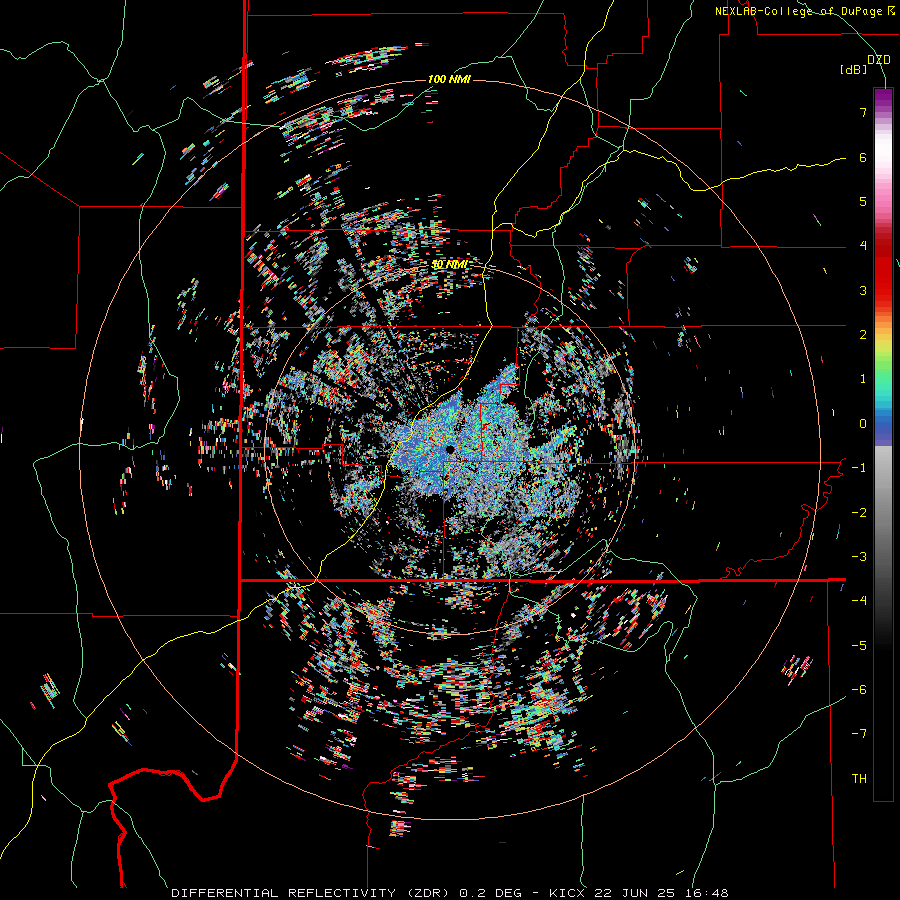Click the 5 tick label on color scale
Viewport: 900px width, 900px height.
pos(863,201)
